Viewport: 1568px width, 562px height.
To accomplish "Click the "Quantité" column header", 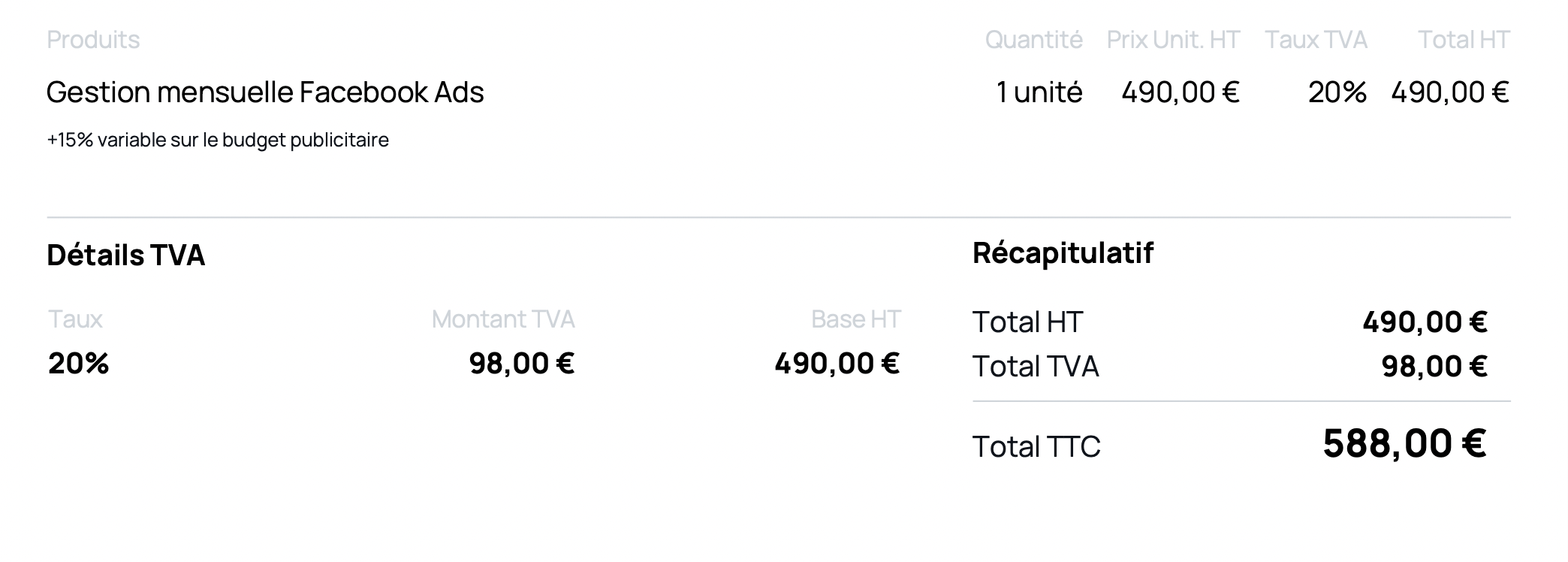I will coord(1033,40).
